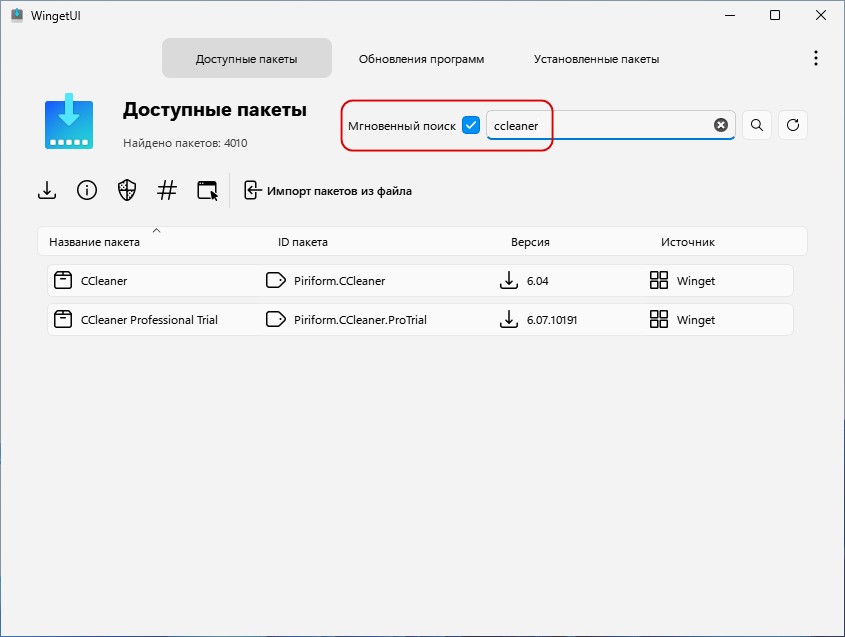Image resolution: width=845 pixels, height=637 pixels.
Task: Import packages from file button
Action: point(328,191)
